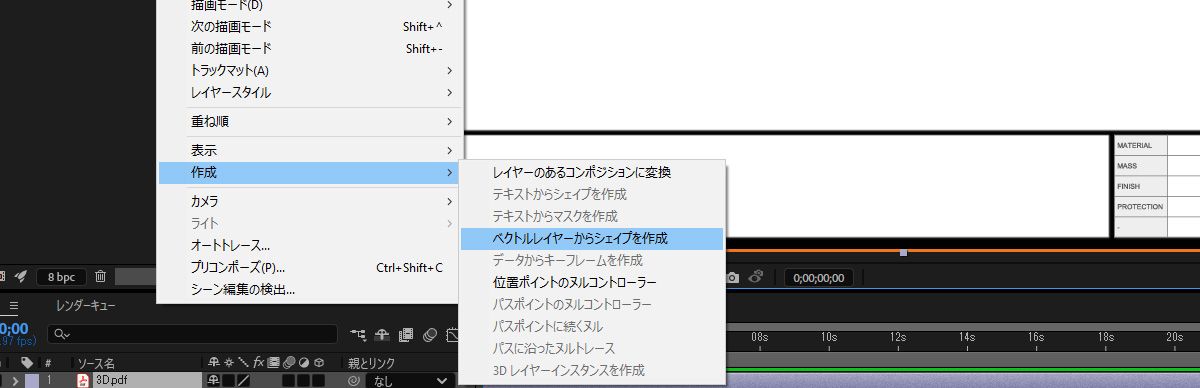Toggle shy switch for 3D.pdf layer
The image size is (1200, 388).
click(x=212, y=381)
